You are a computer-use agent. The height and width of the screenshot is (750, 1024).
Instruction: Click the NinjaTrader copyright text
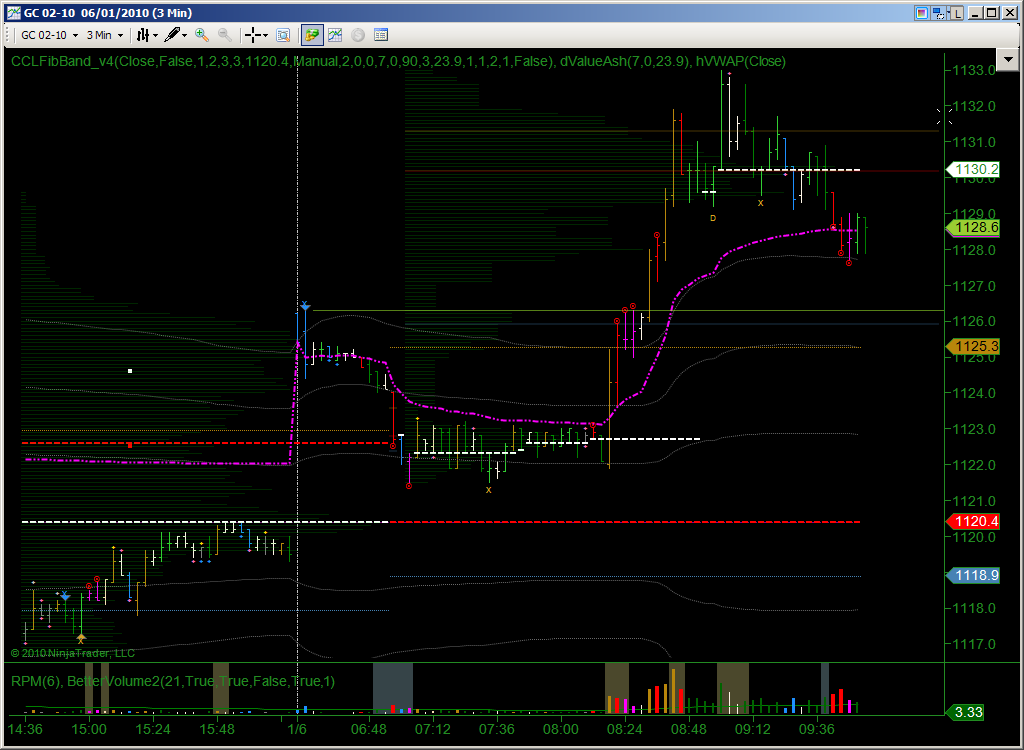point(72,653)
